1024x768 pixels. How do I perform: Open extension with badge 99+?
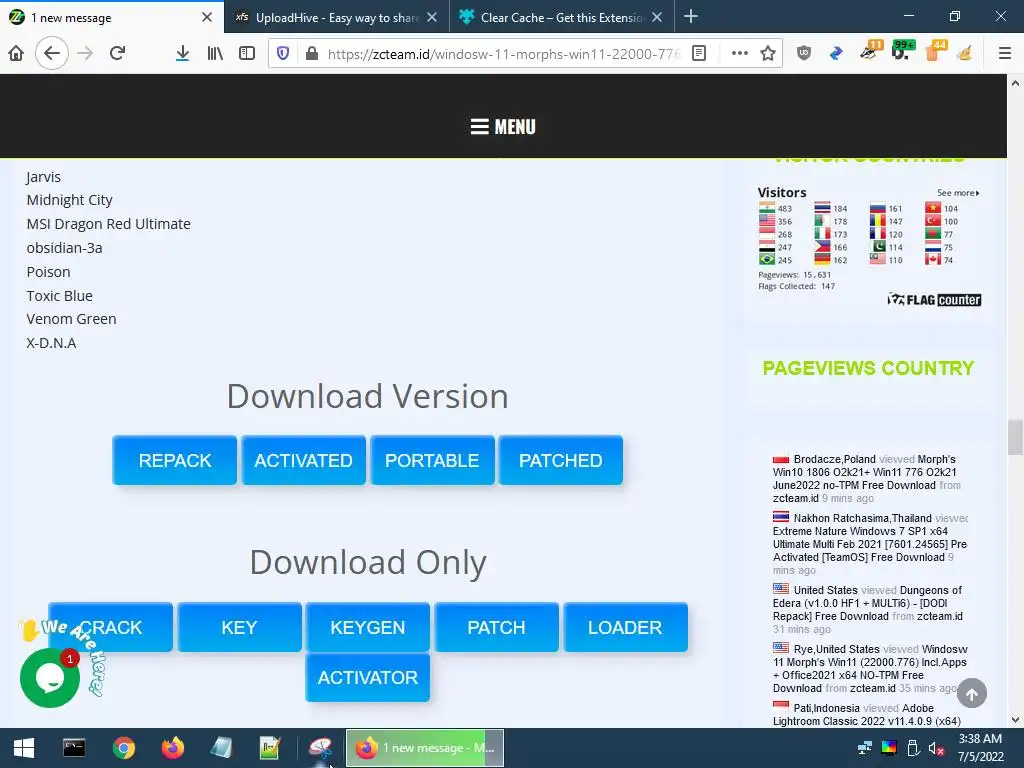[903, 52]
